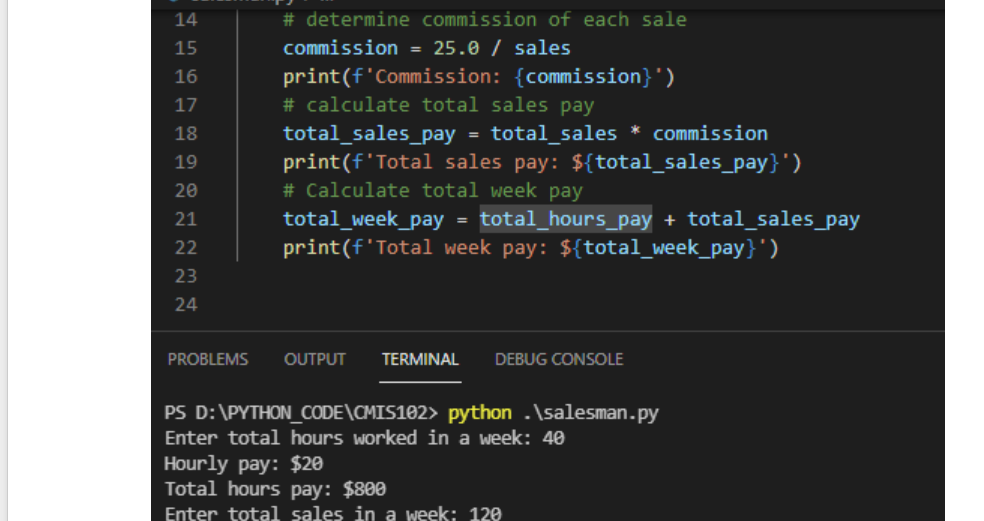Open the OUTPUT panel tab
The height and width of the screenshot is (521, 984).
314,359
